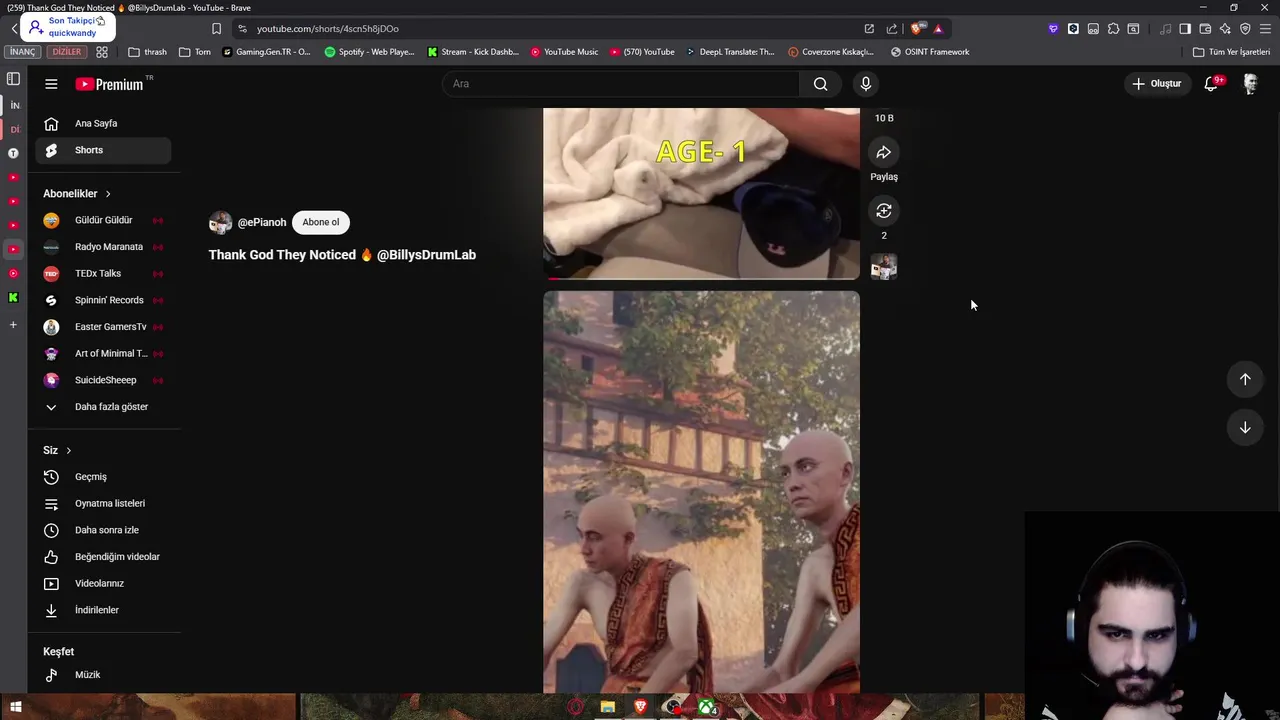Open File Explorer on taskbar
Viewport: 1280px width, 720px height.
(x=607, y=708)
